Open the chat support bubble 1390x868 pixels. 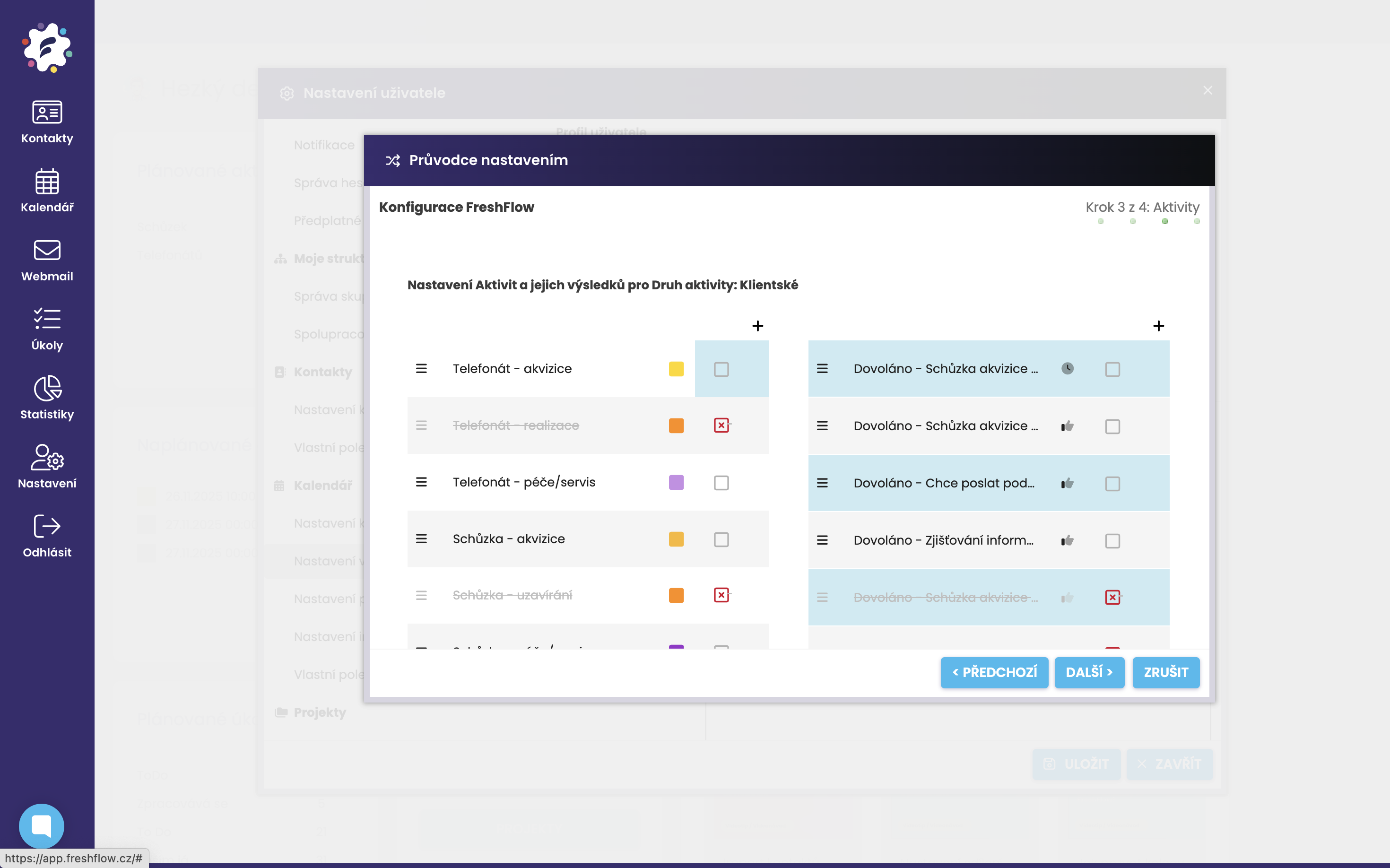tap(41, 825)
